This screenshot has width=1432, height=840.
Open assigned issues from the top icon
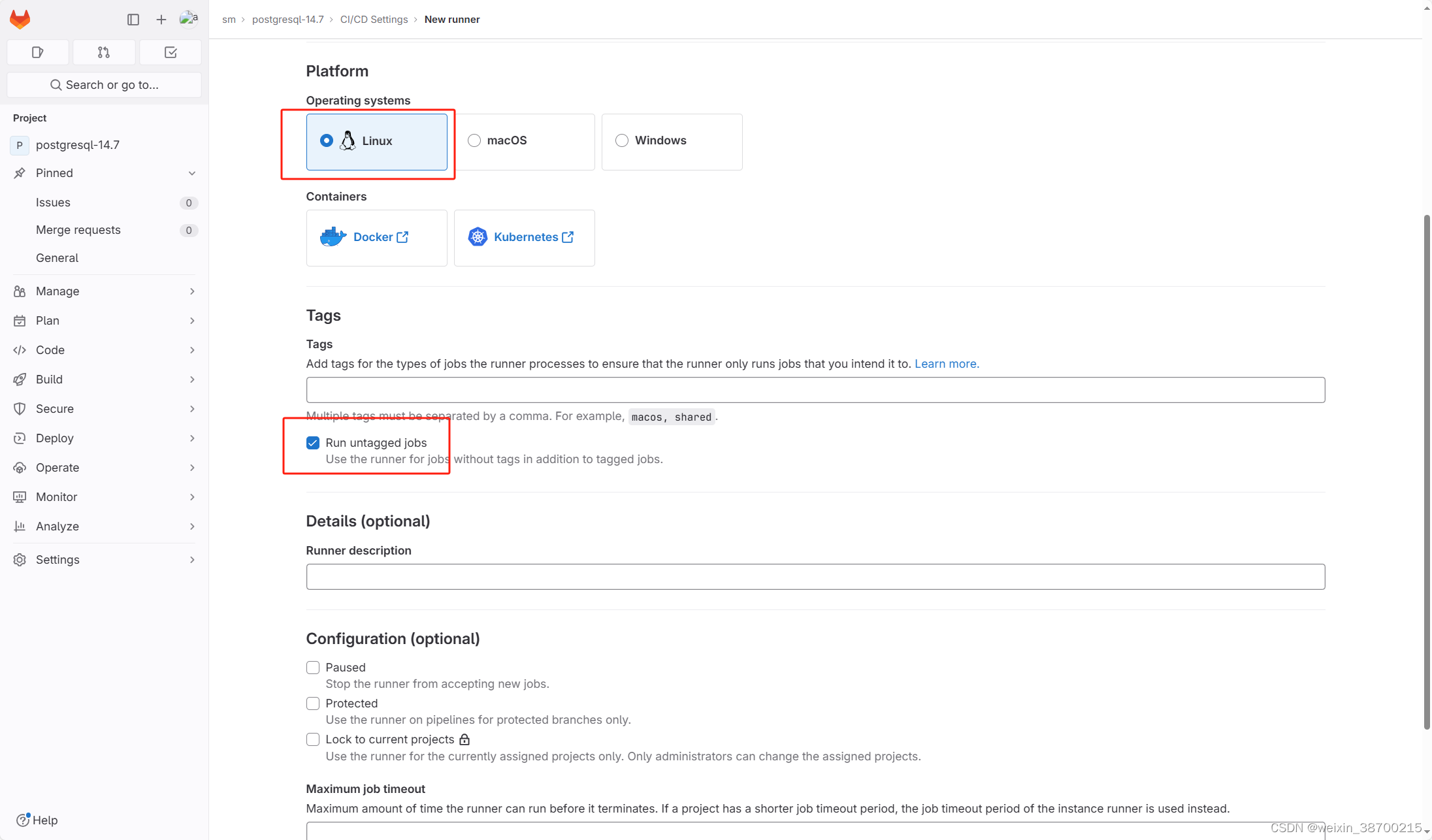(37, 52)
